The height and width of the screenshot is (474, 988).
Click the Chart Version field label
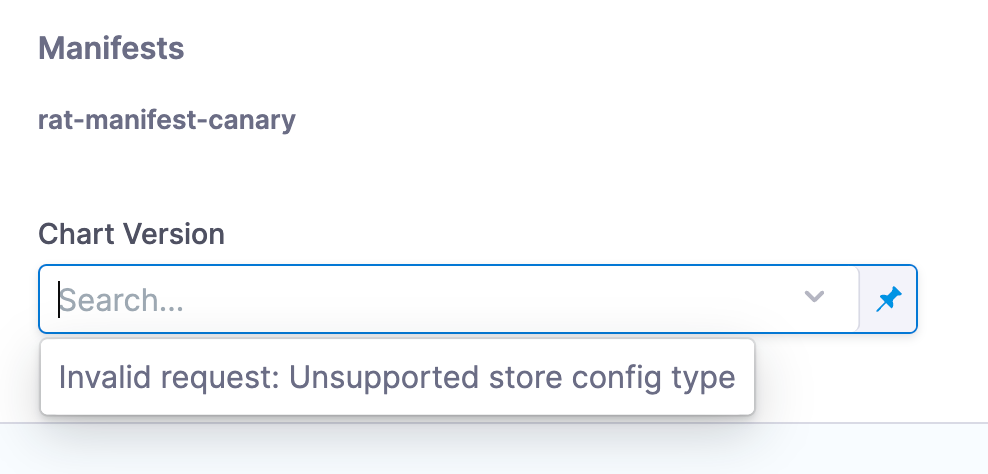pyautogui.click(x=131, y=234)
